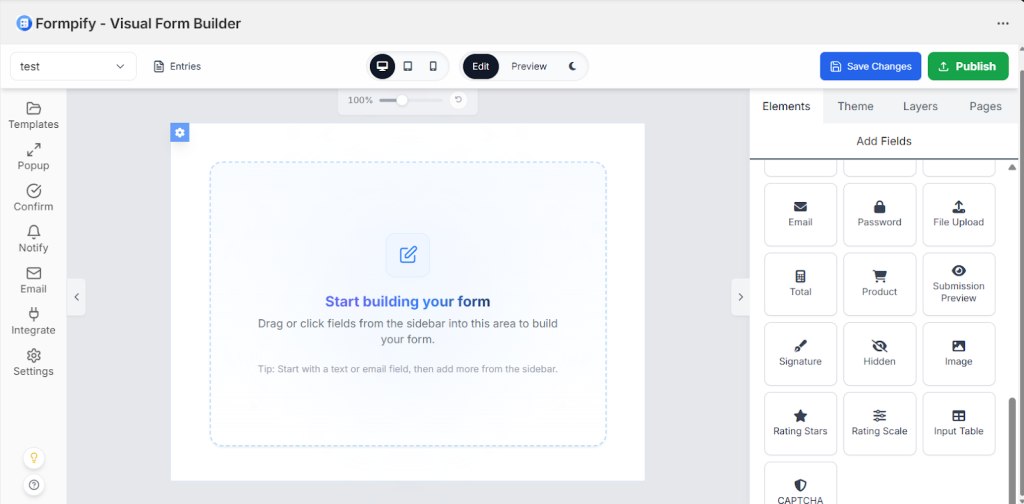Open the form selector dropdown showing test
Image resolution: width=1024 pixels, height=504 pixels.
click(x=73, y=67)
